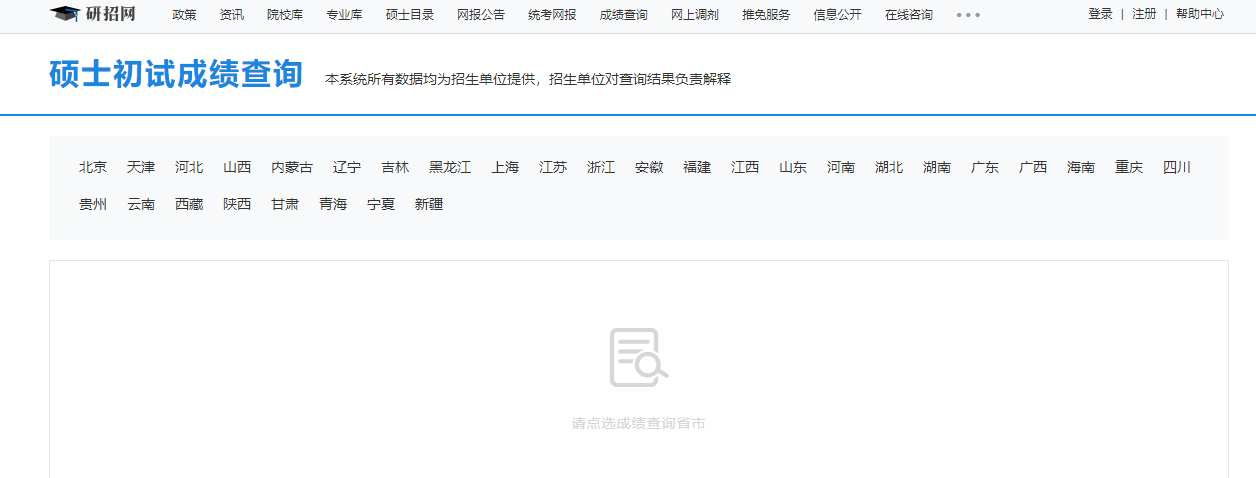Select 新疆 province link

pos(429,205)
